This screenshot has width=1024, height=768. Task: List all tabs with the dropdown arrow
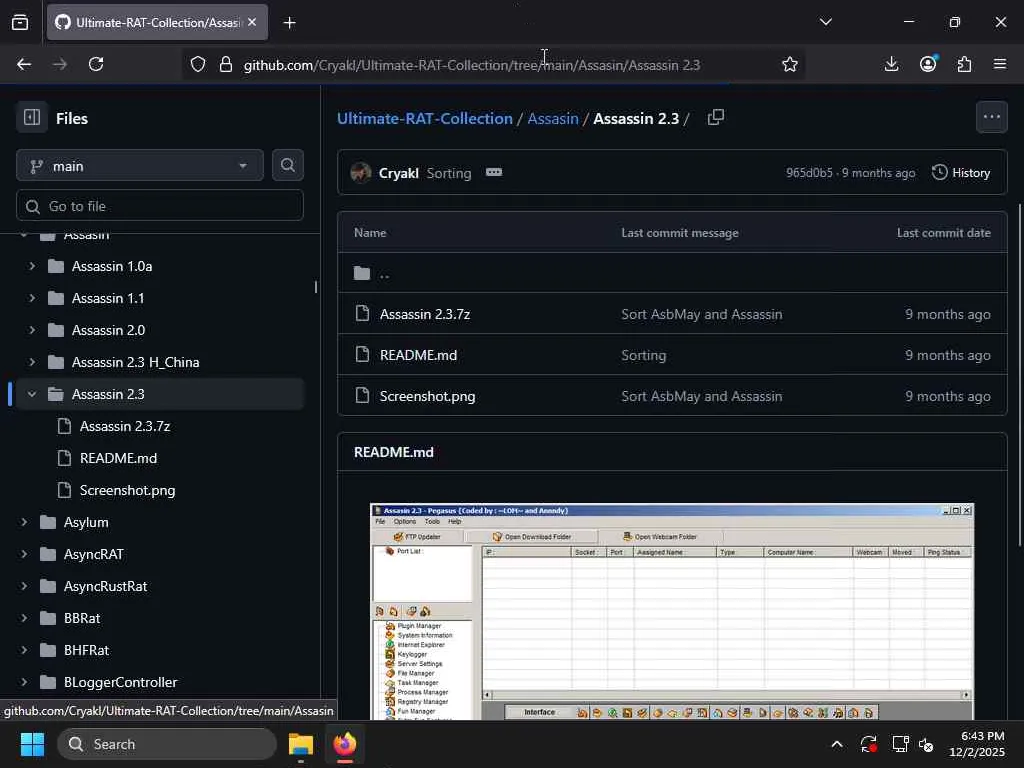(825, 22)
